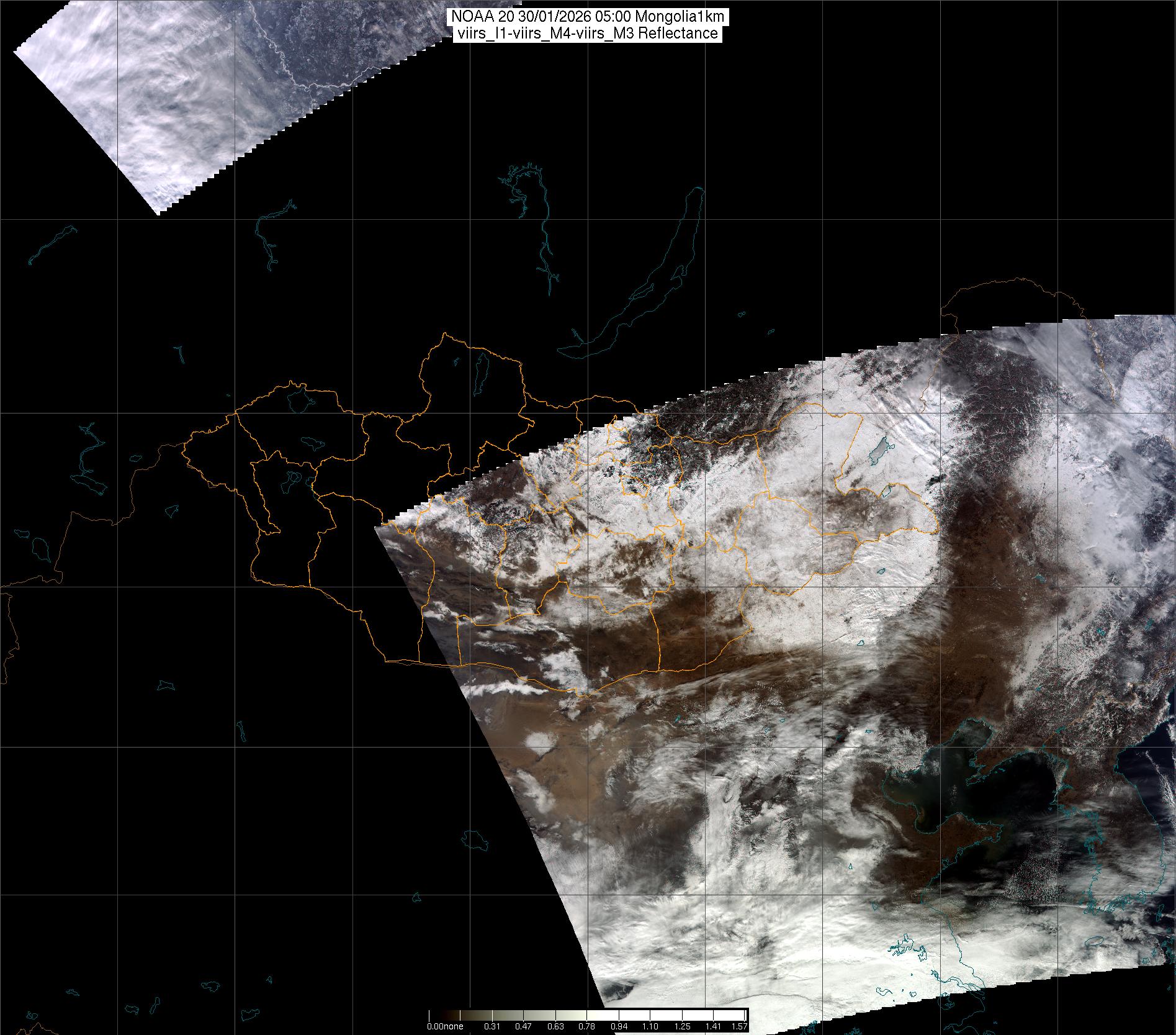Click the winding river outline north of Baikal
The width and height of the screenshot is (1176, 1035).
coord(545,236)
